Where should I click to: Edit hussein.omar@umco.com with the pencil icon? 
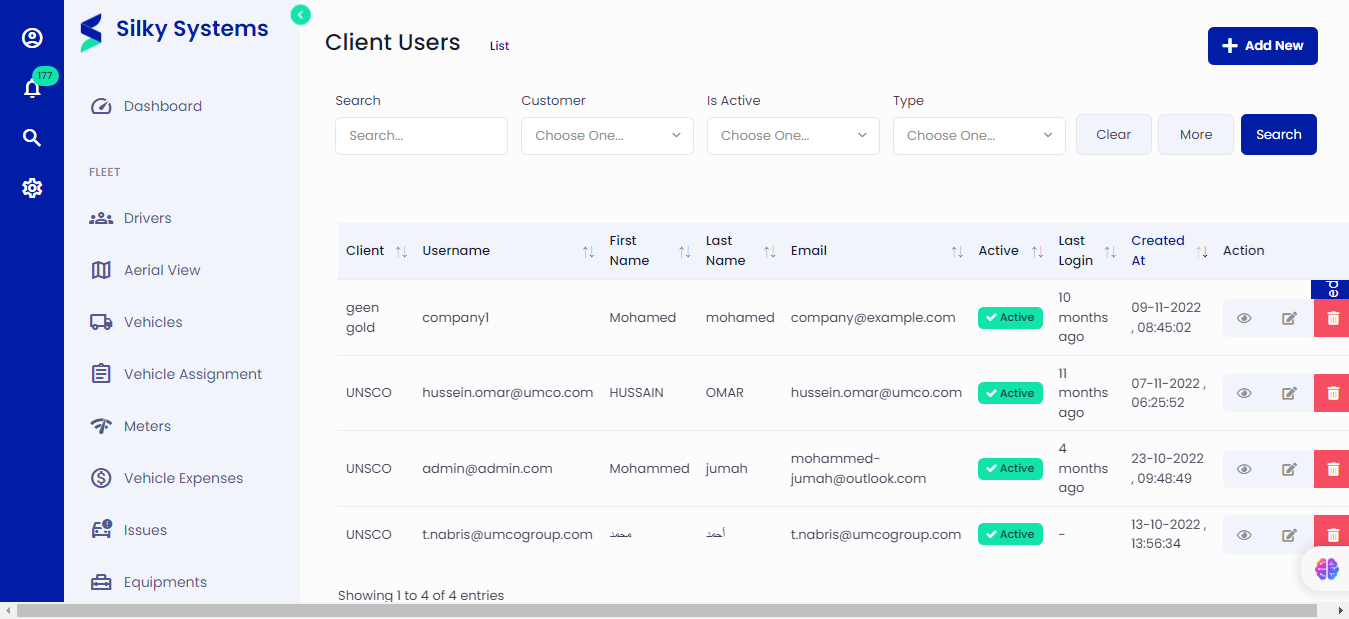point(1288,392)
